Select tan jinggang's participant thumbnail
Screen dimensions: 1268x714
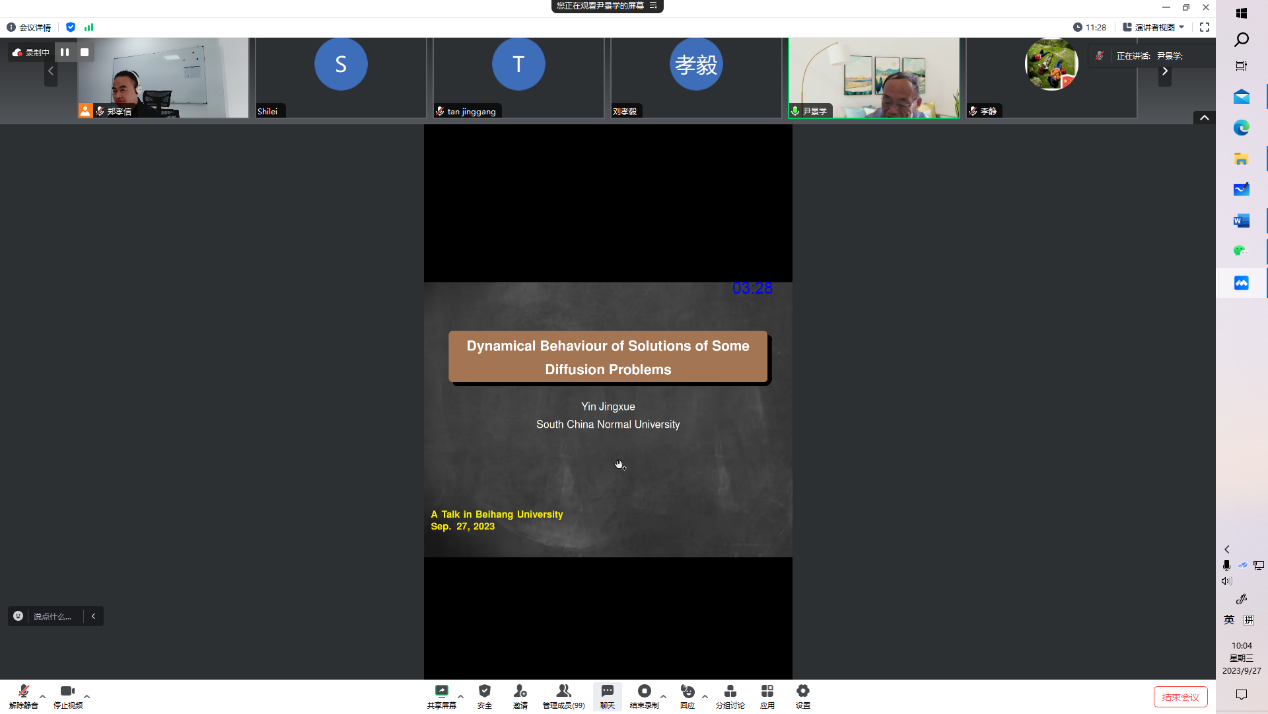coord(518,78)
